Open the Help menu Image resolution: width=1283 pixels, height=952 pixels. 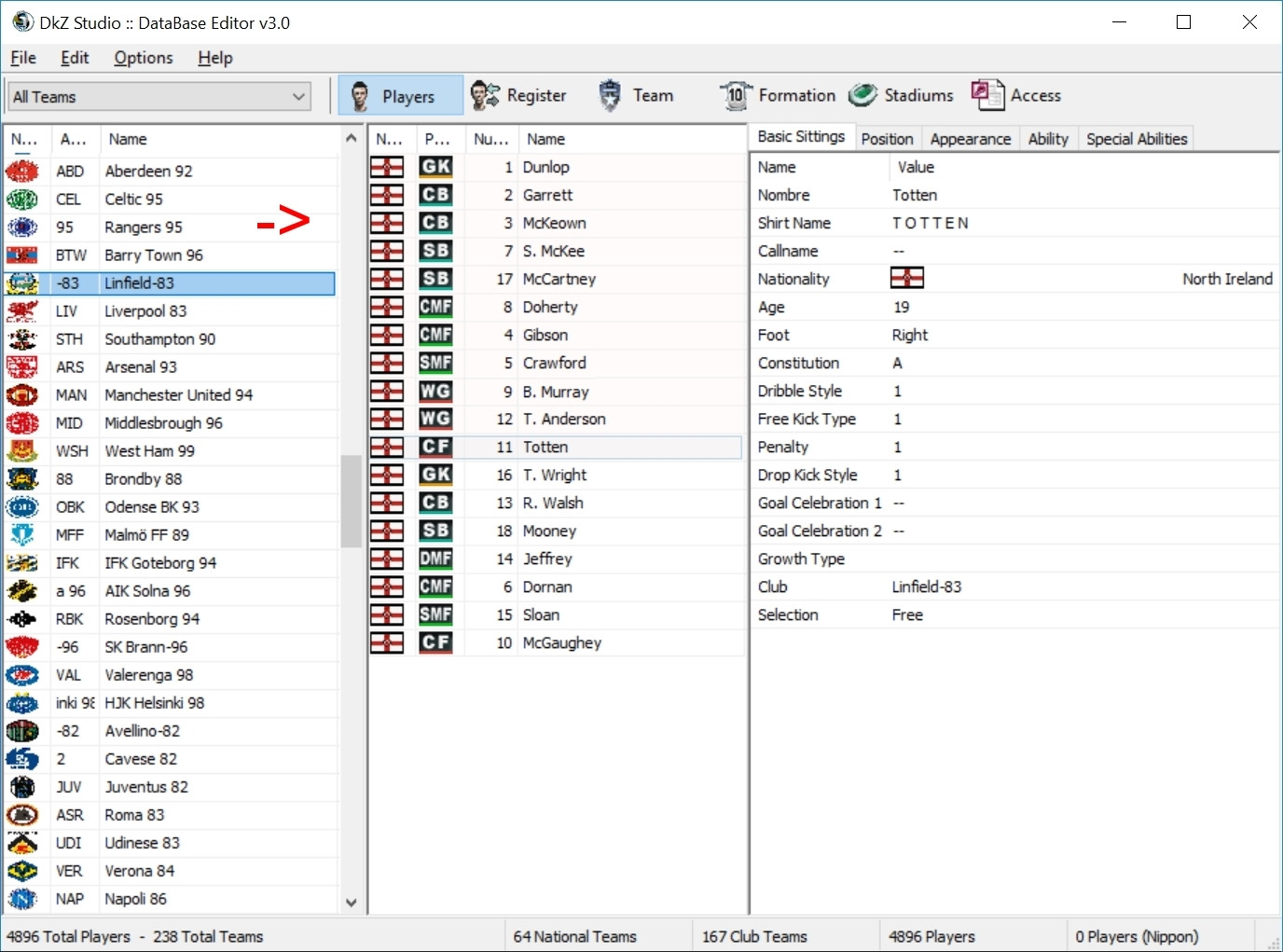(x=215, y=58)
